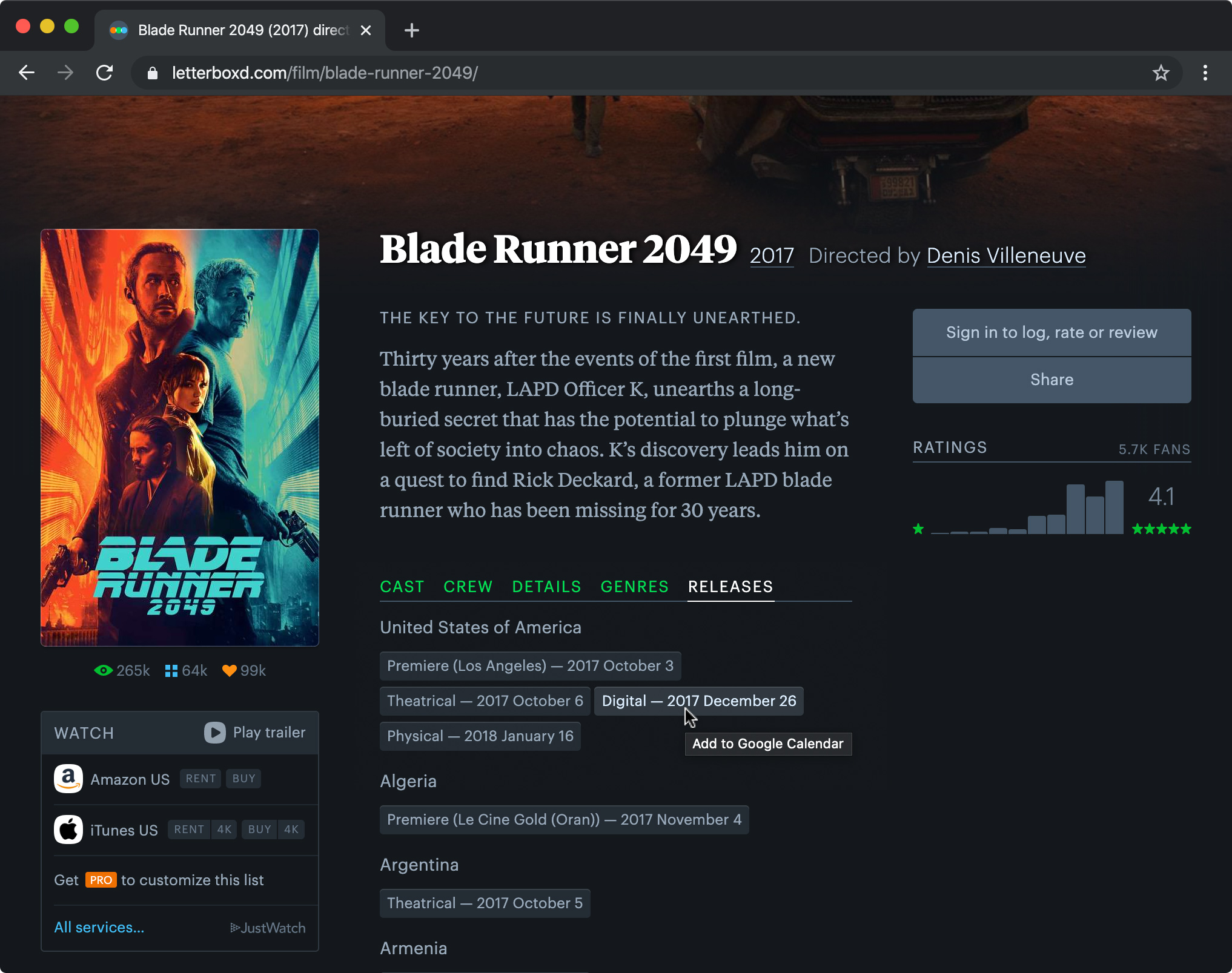Open the Amazon US logo
This screenshot has height=973, width=1232.
[68, 779]
